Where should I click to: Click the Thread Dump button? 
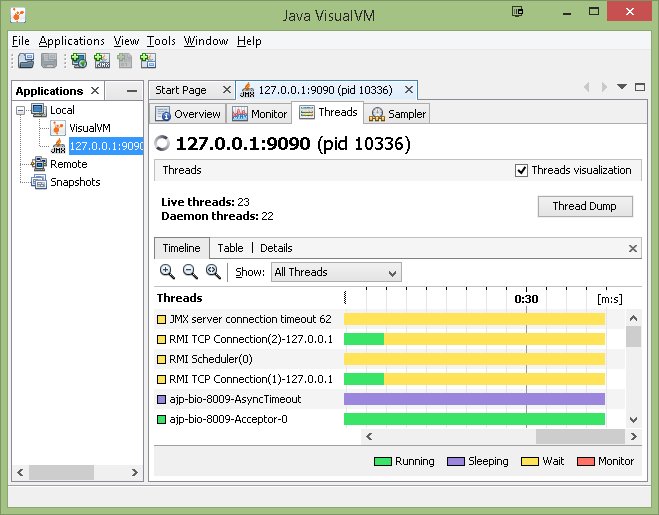click(585, 206)
